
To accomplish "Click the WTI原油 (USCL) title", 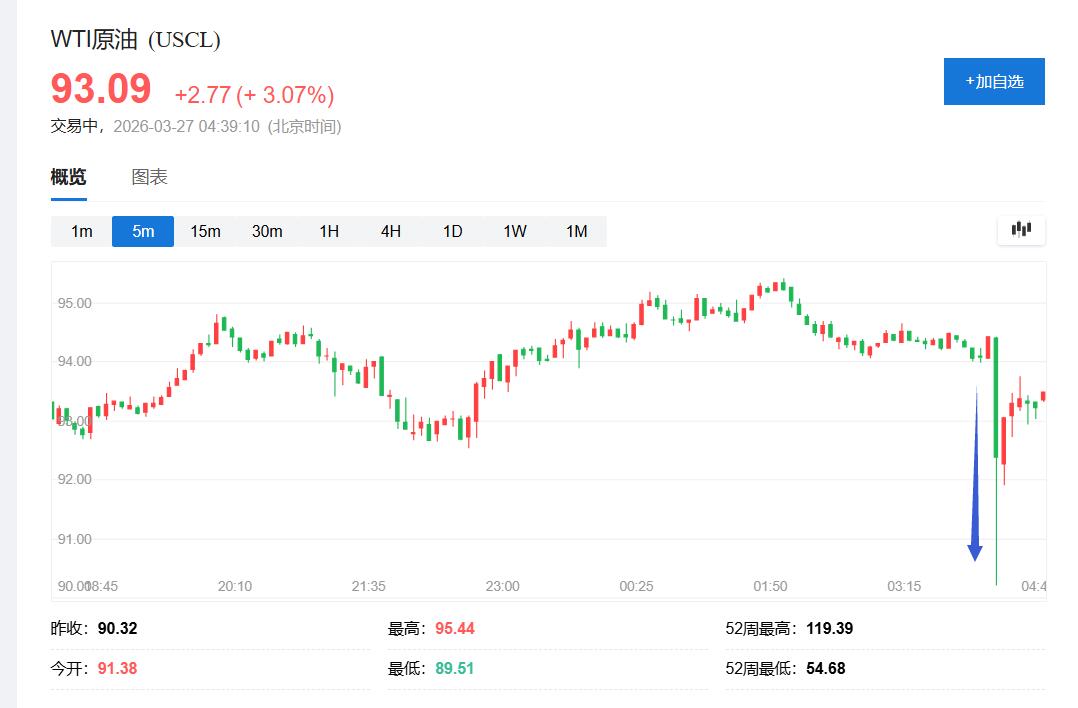I will coord(136,40).
